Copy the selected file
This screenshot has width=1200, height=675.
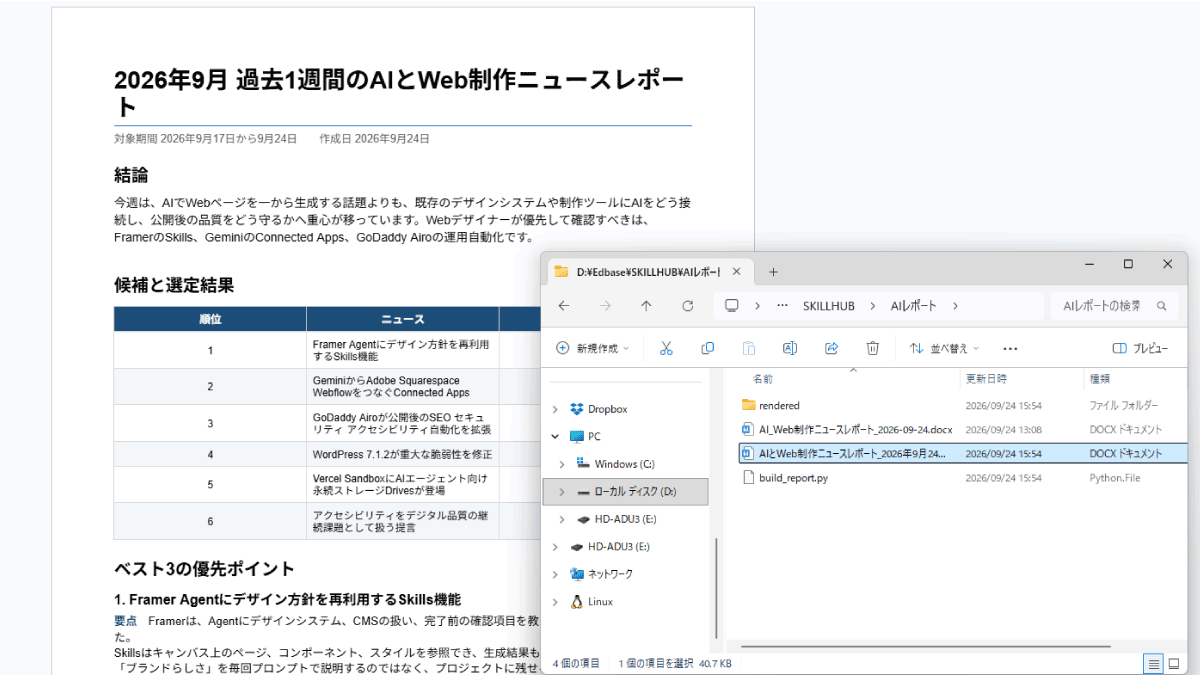tap(707, 348)
